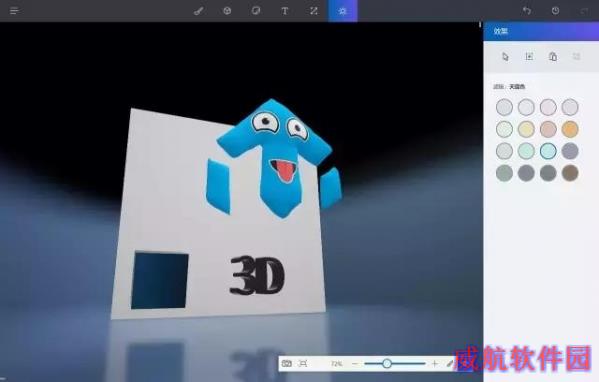Open the Stickers tool
Image resolution: width=599 pixels, height=382 pixels.
point(256,11)
